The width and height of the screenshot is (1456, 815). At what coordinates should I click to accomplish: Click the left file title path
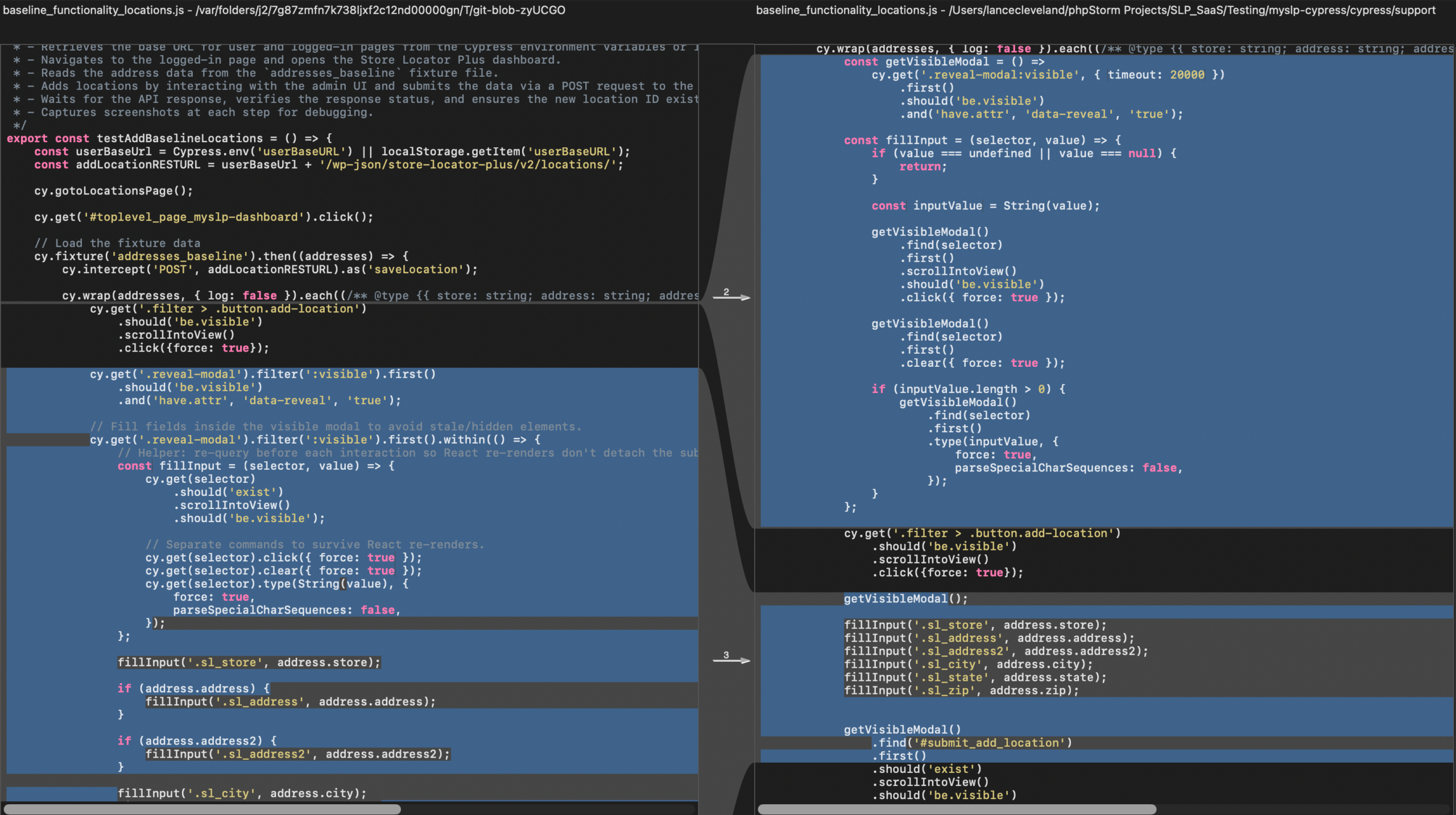(x=284, y=10)
